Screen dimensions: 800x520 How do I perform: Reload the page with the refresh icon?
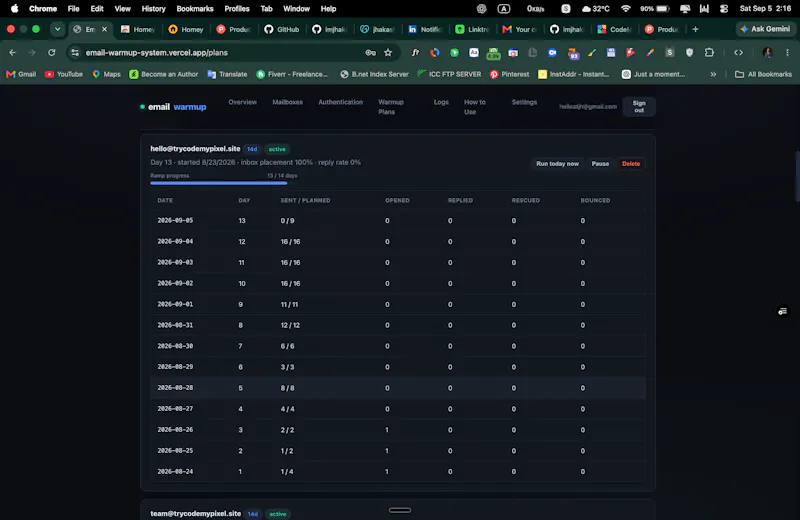[52, 53]
